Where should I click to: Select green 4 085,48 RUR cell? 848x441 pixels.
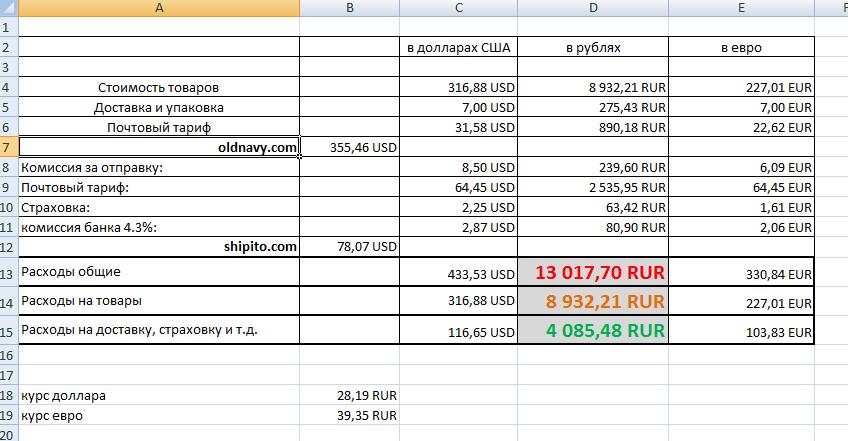(x=593, y=329)
